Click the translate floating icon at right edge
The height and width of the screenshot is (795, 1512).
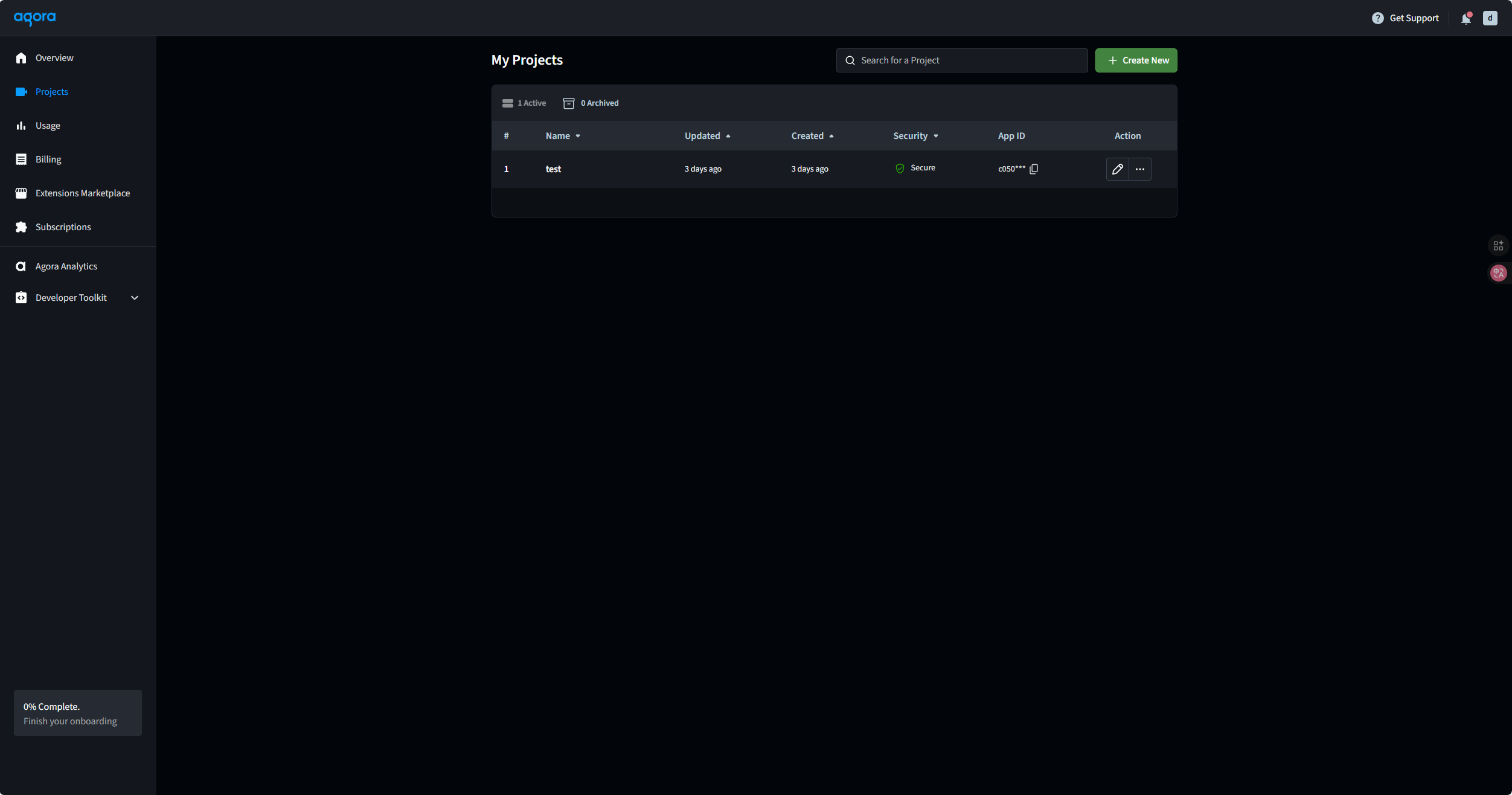(1498, 273)
